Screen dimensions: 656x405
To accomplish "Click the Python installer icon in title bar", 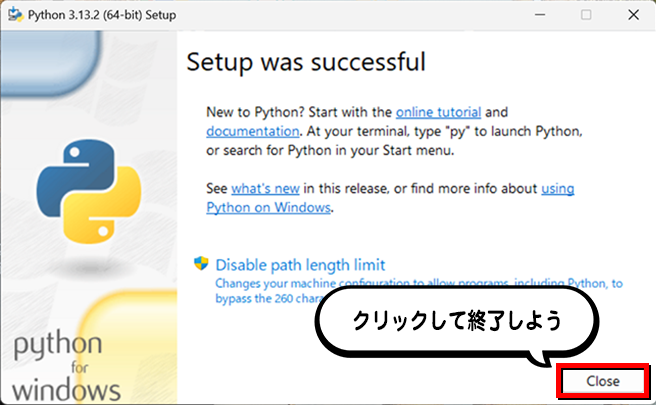I will tap(15, 15).
